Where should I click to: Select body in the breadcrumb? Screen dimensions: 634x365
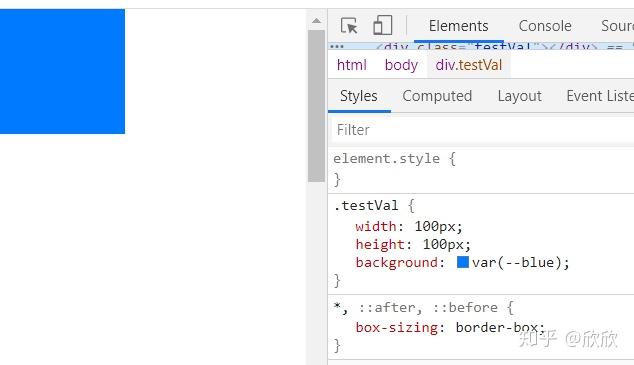[401, 65]
